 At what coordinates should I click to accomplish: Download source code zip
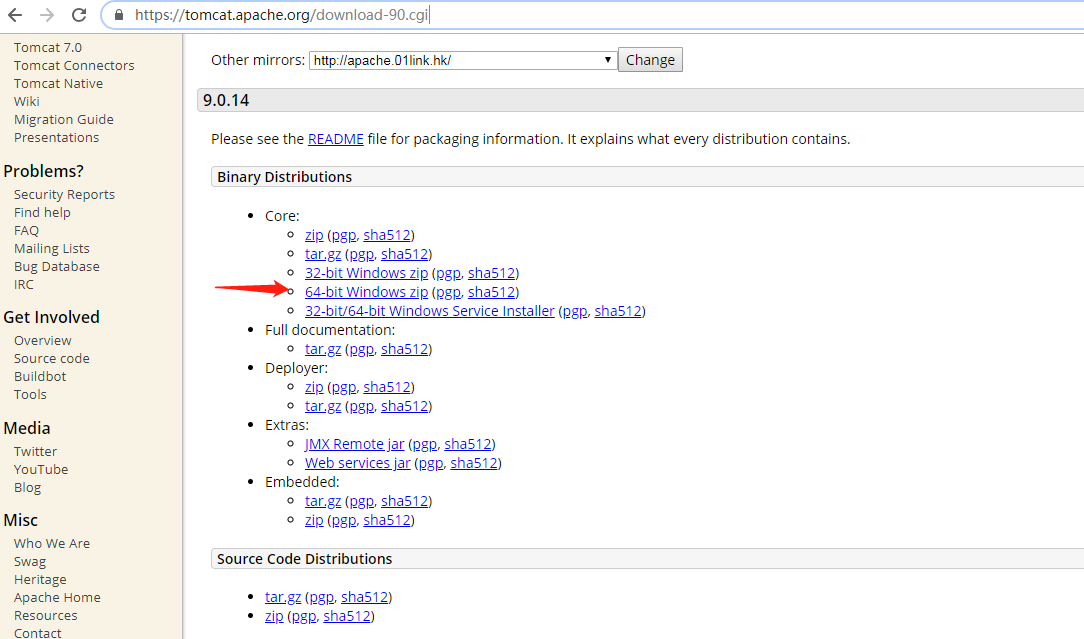[x=274, y=616]
